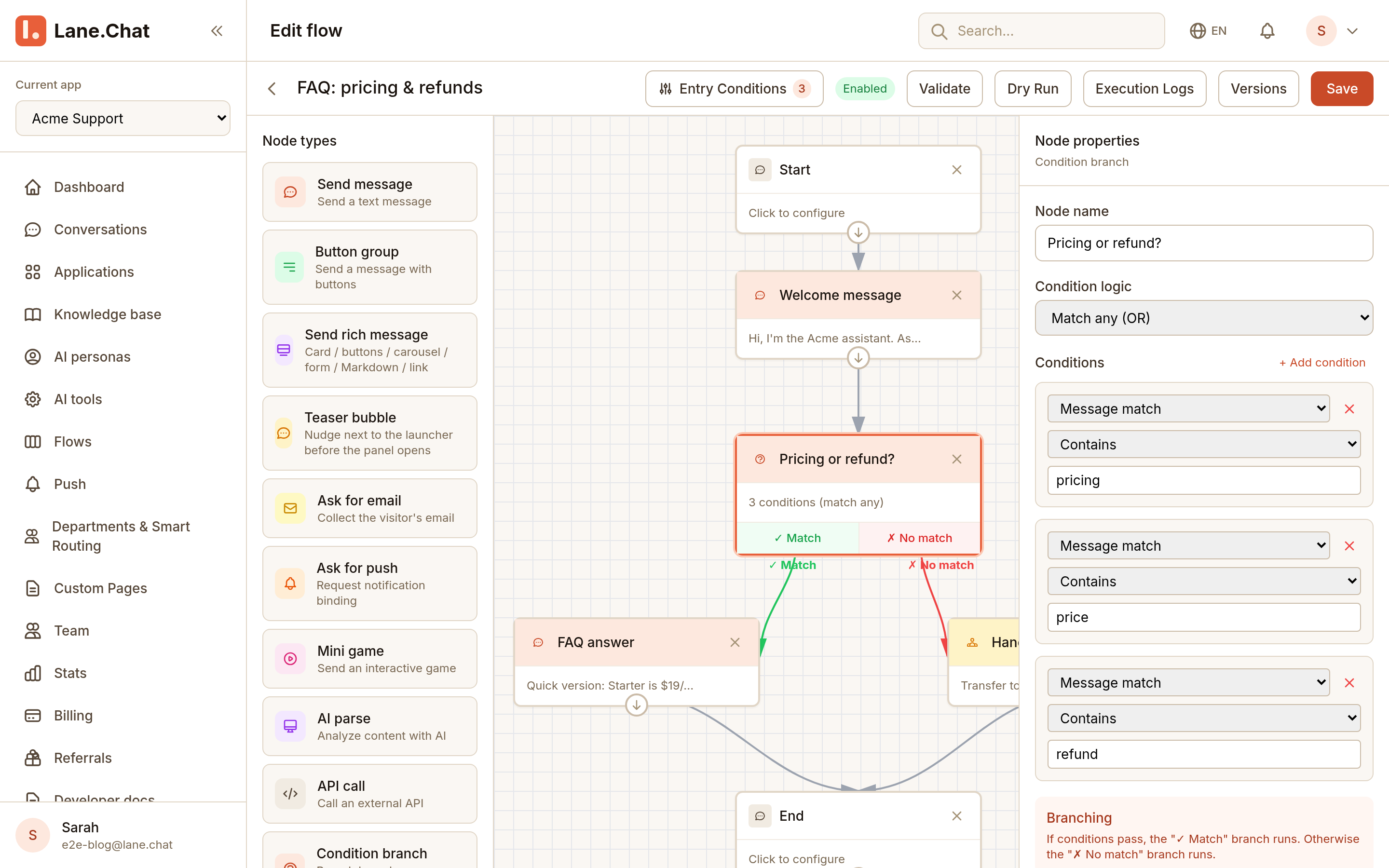Viewport: 1389px width, 868px height.
Task: Open the Acme Support app dropdown
Action: (123, 118)
